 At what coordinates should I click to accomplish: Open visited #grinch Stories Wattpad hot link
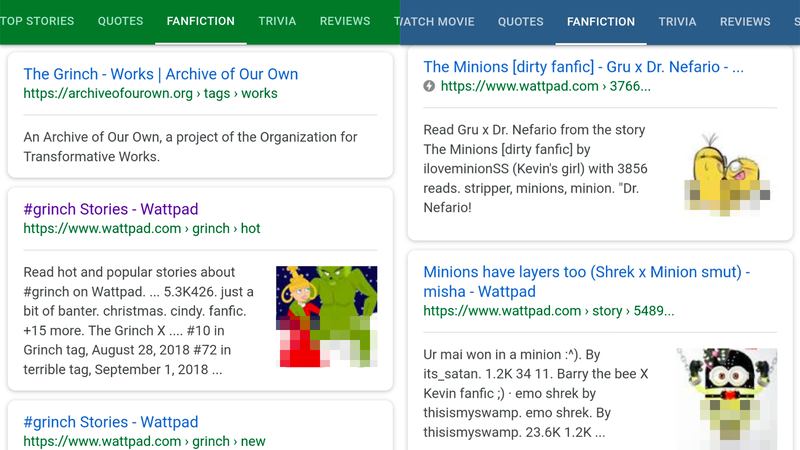111,209
